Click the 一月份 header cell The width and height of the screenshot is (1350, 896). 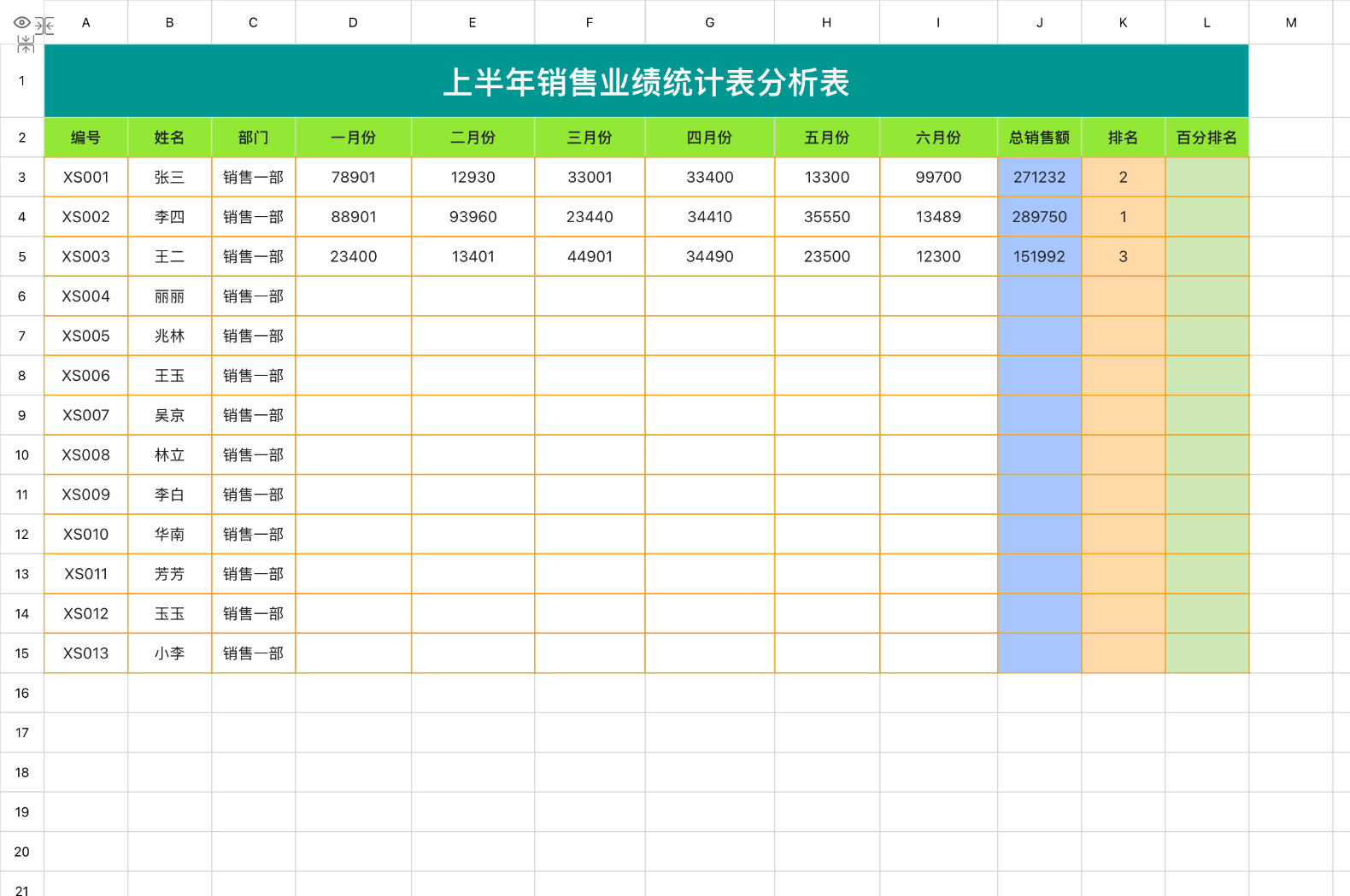[x=353, y=138]
